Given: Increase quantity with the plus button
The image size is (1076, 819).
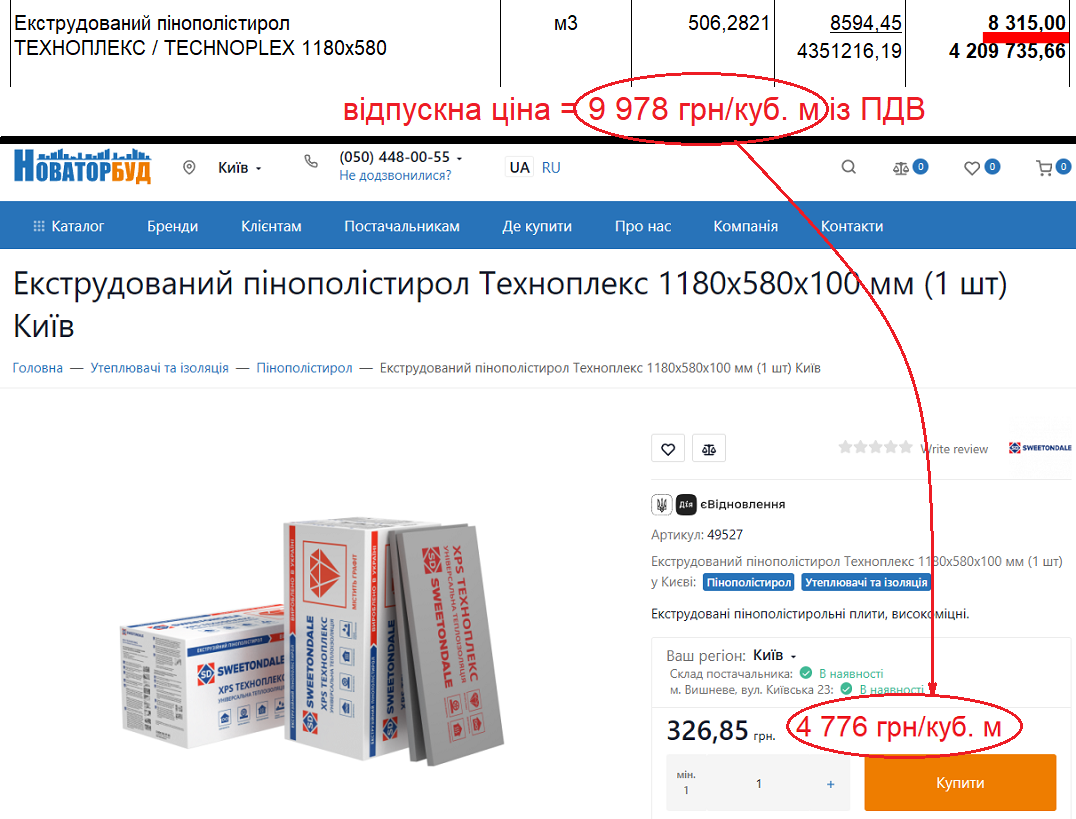Looking at the screenshot, I should [x=830, y=784].
